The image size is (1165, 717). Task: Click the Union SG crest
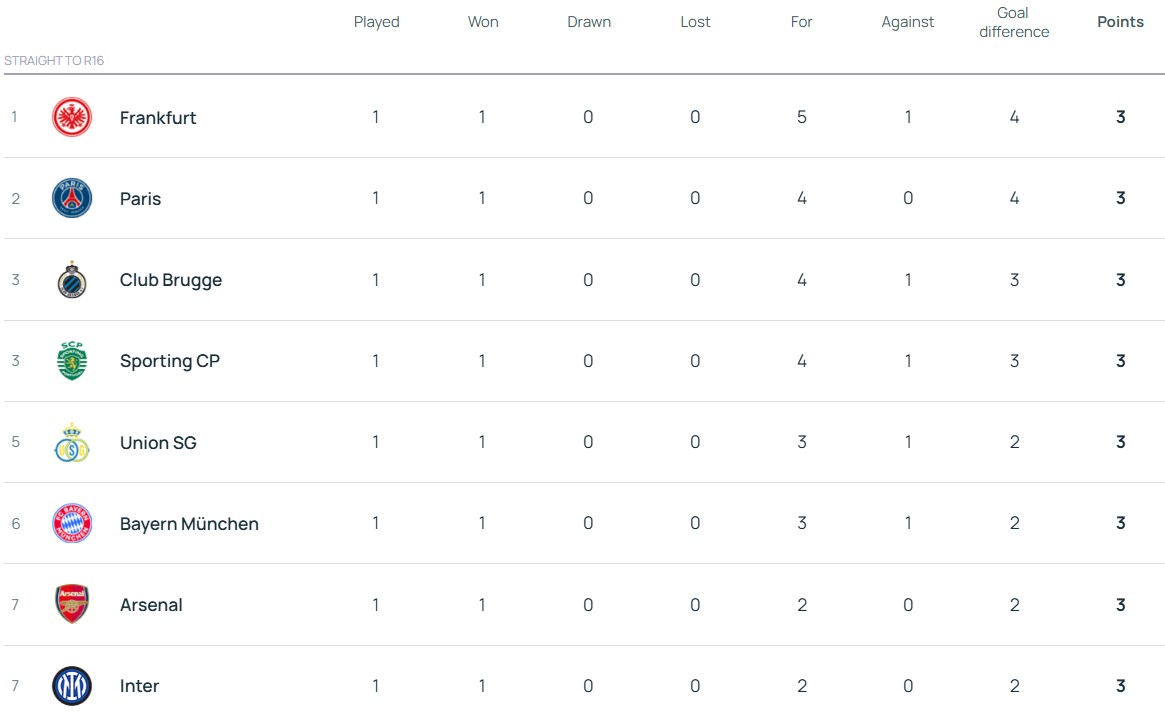(72, 442)
